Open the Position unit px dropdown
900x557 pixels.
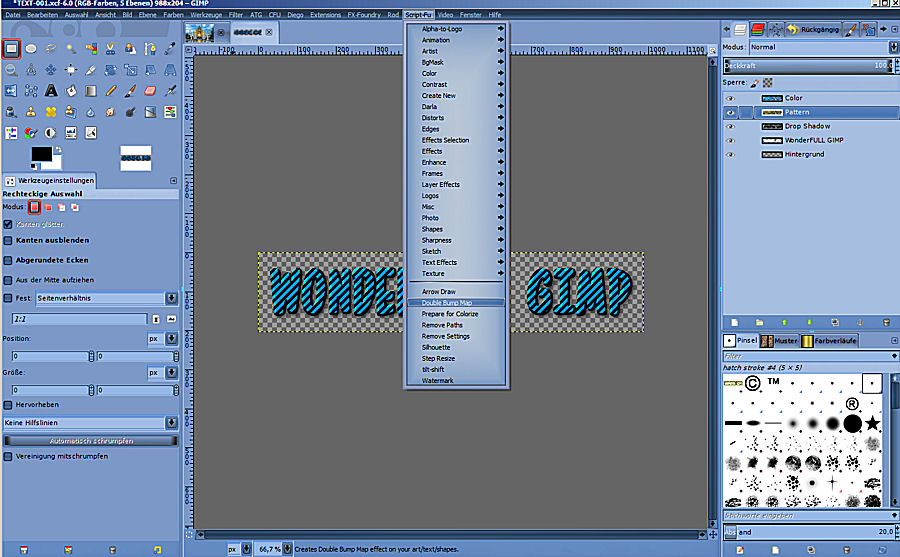[x=162, y=339]
